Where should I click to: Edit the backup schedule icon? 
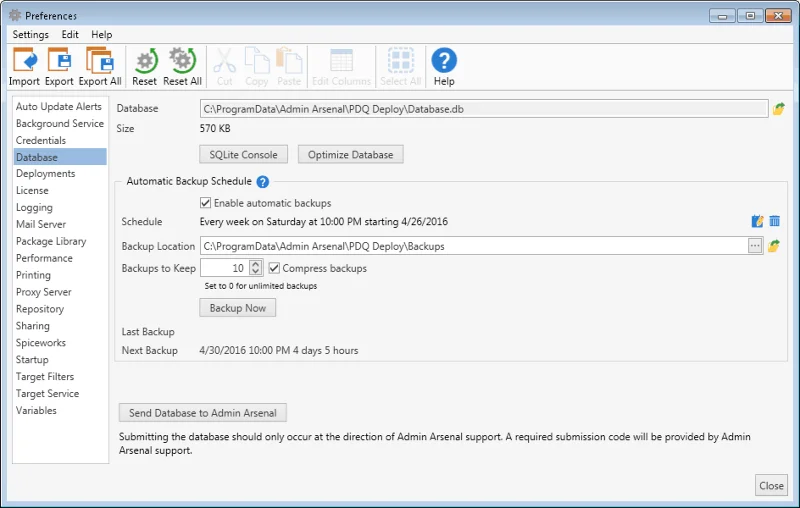click(x=757, y=221)
